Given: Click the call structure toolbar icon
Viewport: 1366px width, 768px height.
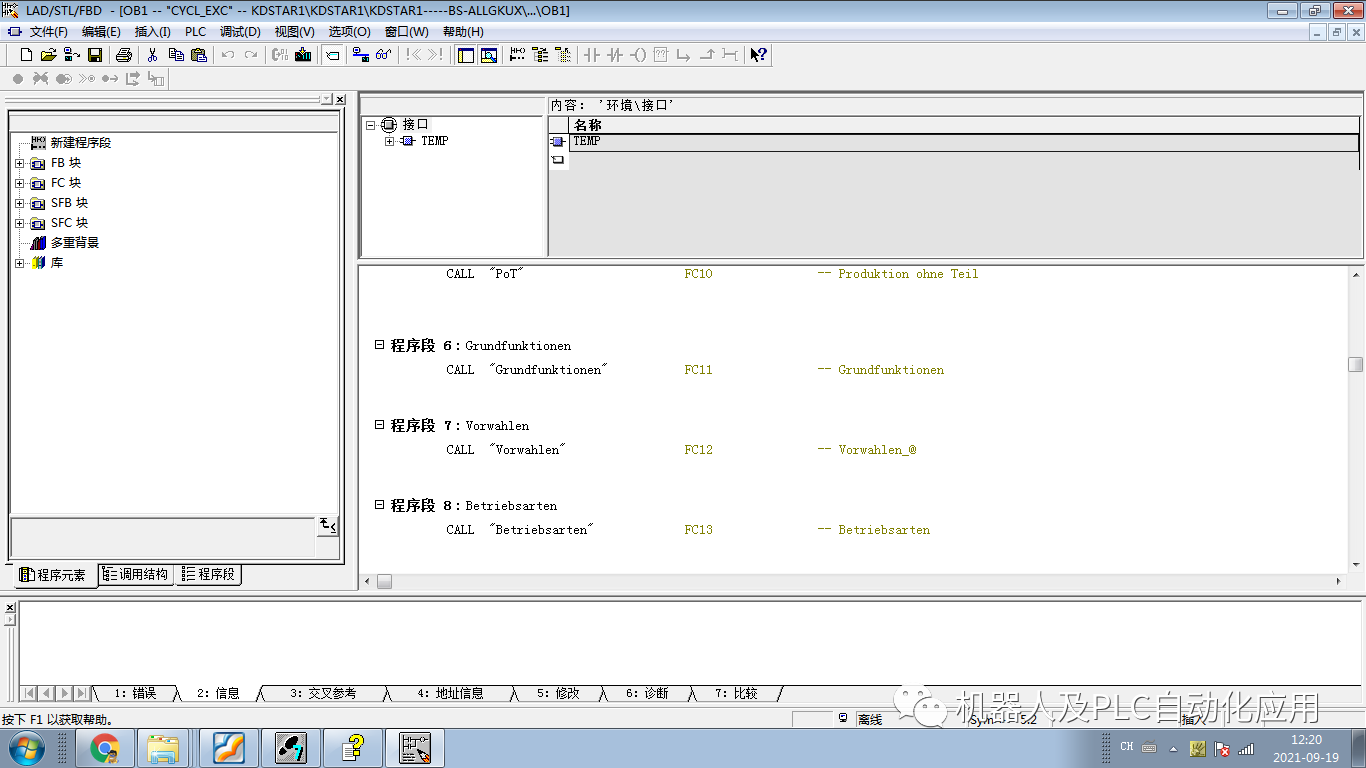Looking at the screenshot, I should coord(540,55).
